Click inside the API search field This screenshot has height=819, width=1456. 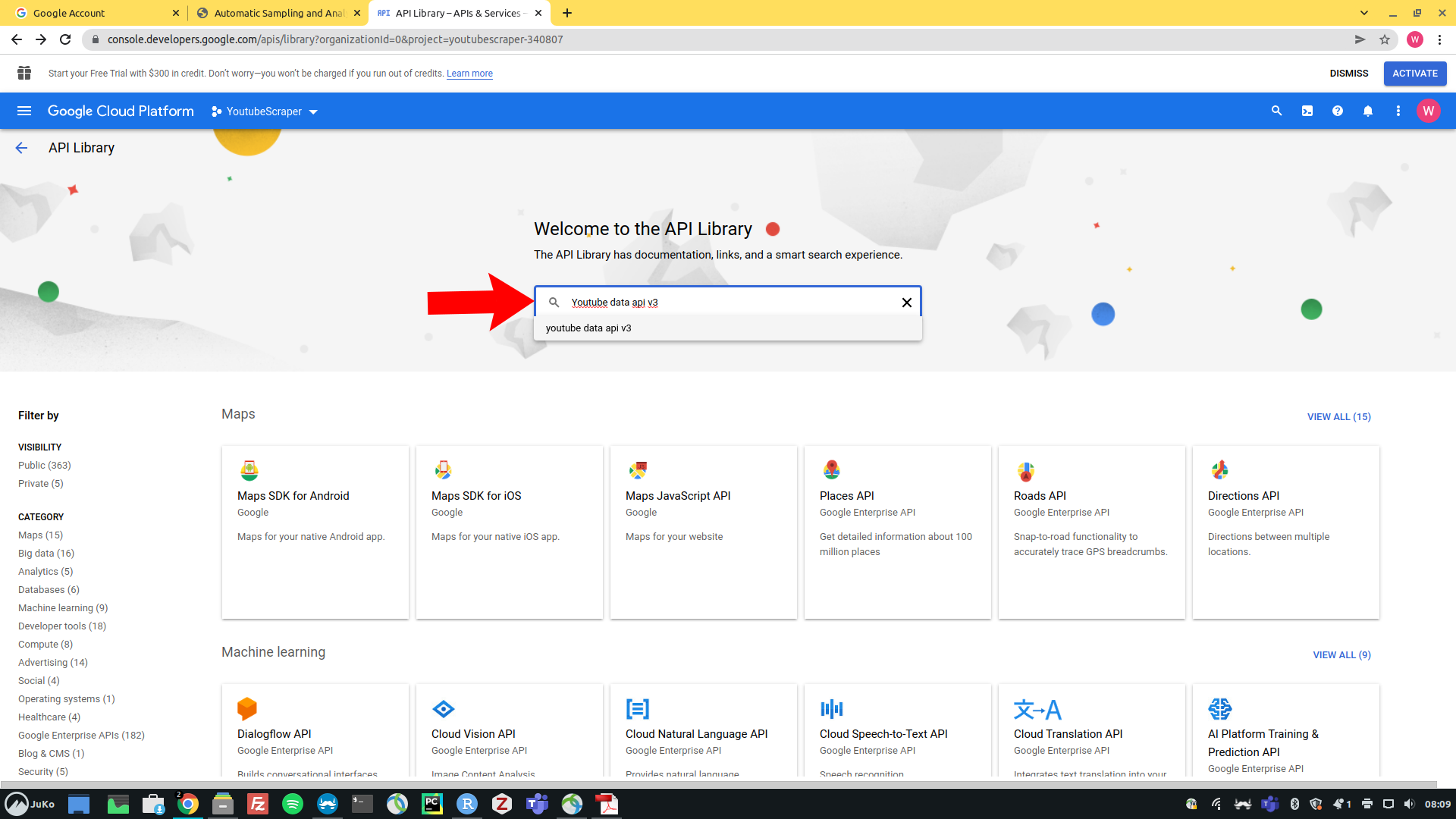pos(728,303)
